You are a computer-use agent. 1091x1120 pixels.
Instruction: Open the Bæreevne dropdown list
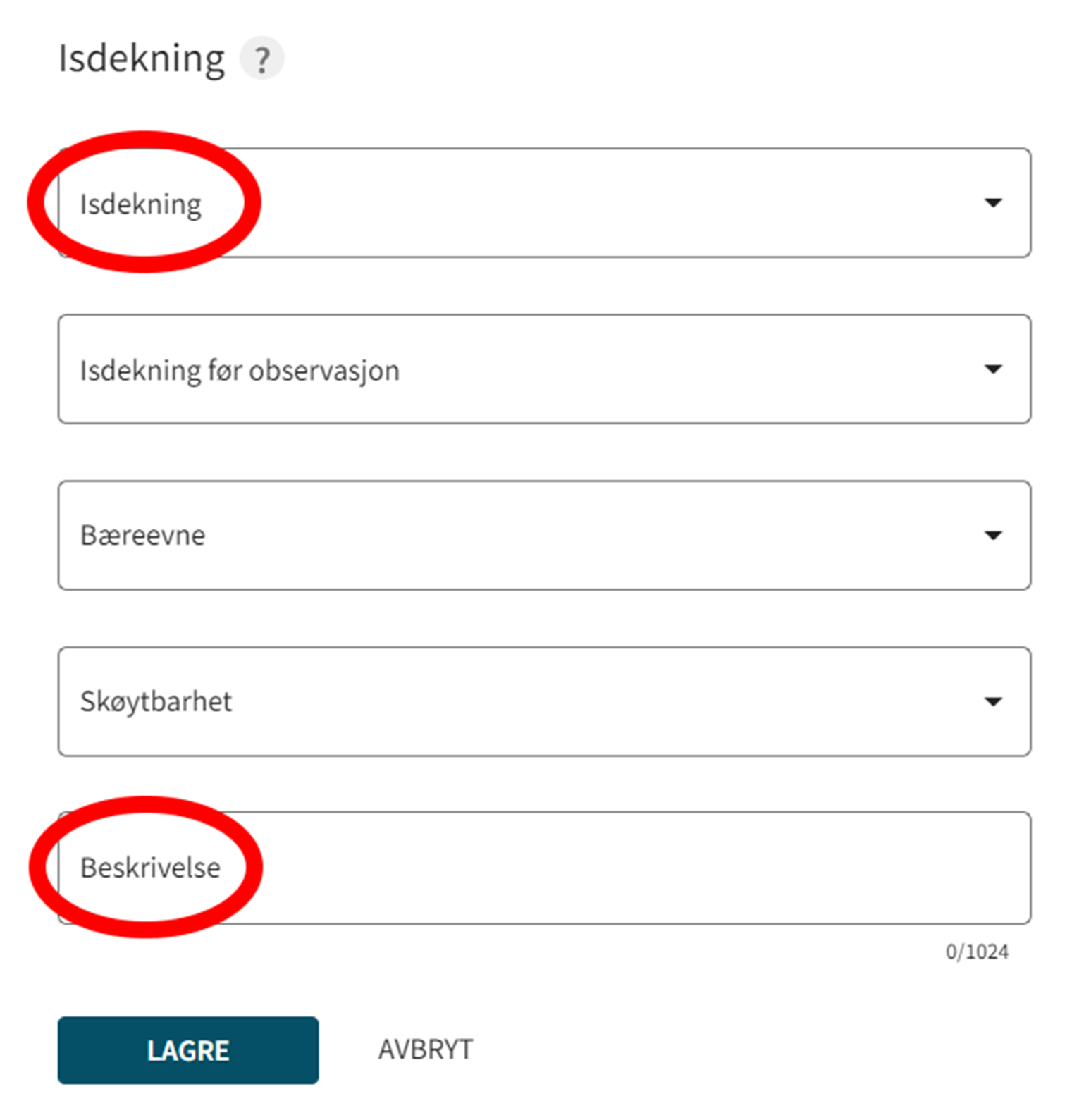point(544,536)
